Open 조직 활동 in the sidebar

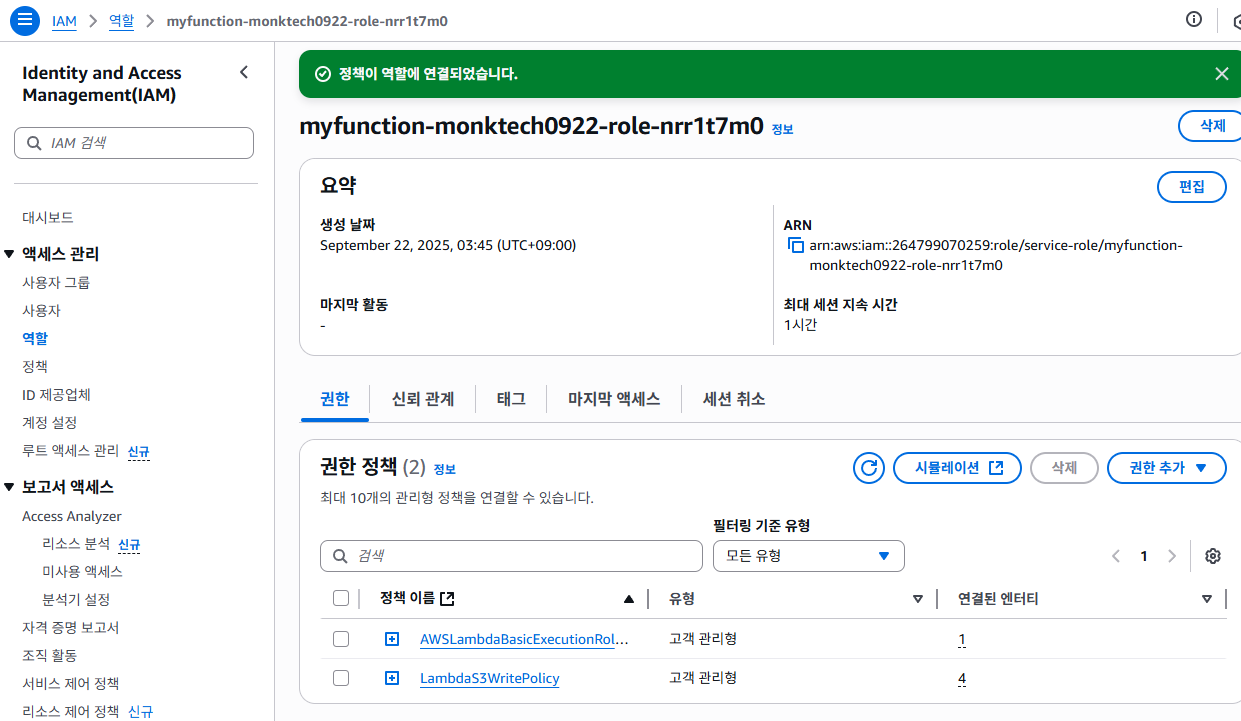click(x=49, y=656)
